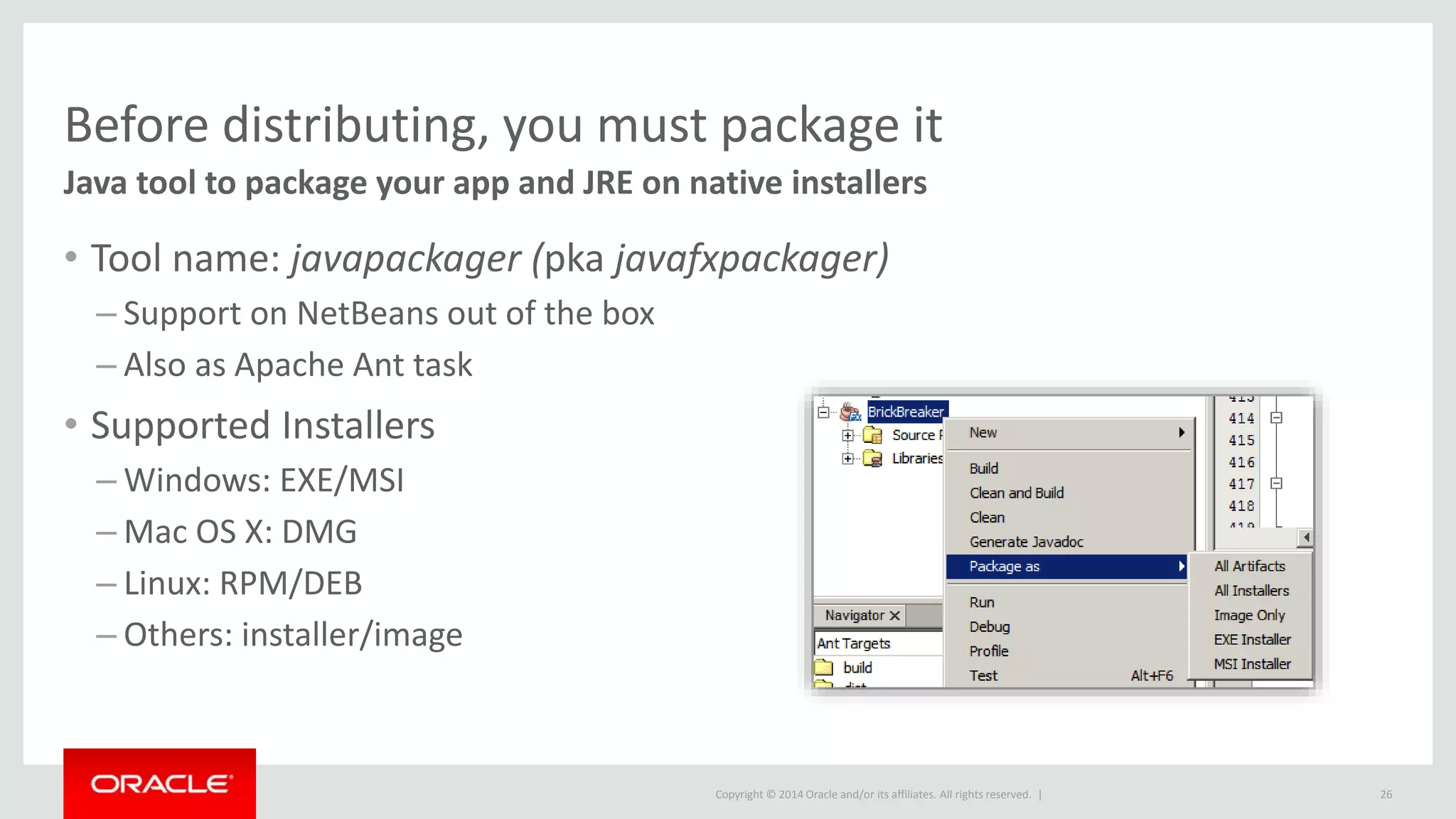Select EXE Installer in Package as submenu

[1252, 639]
